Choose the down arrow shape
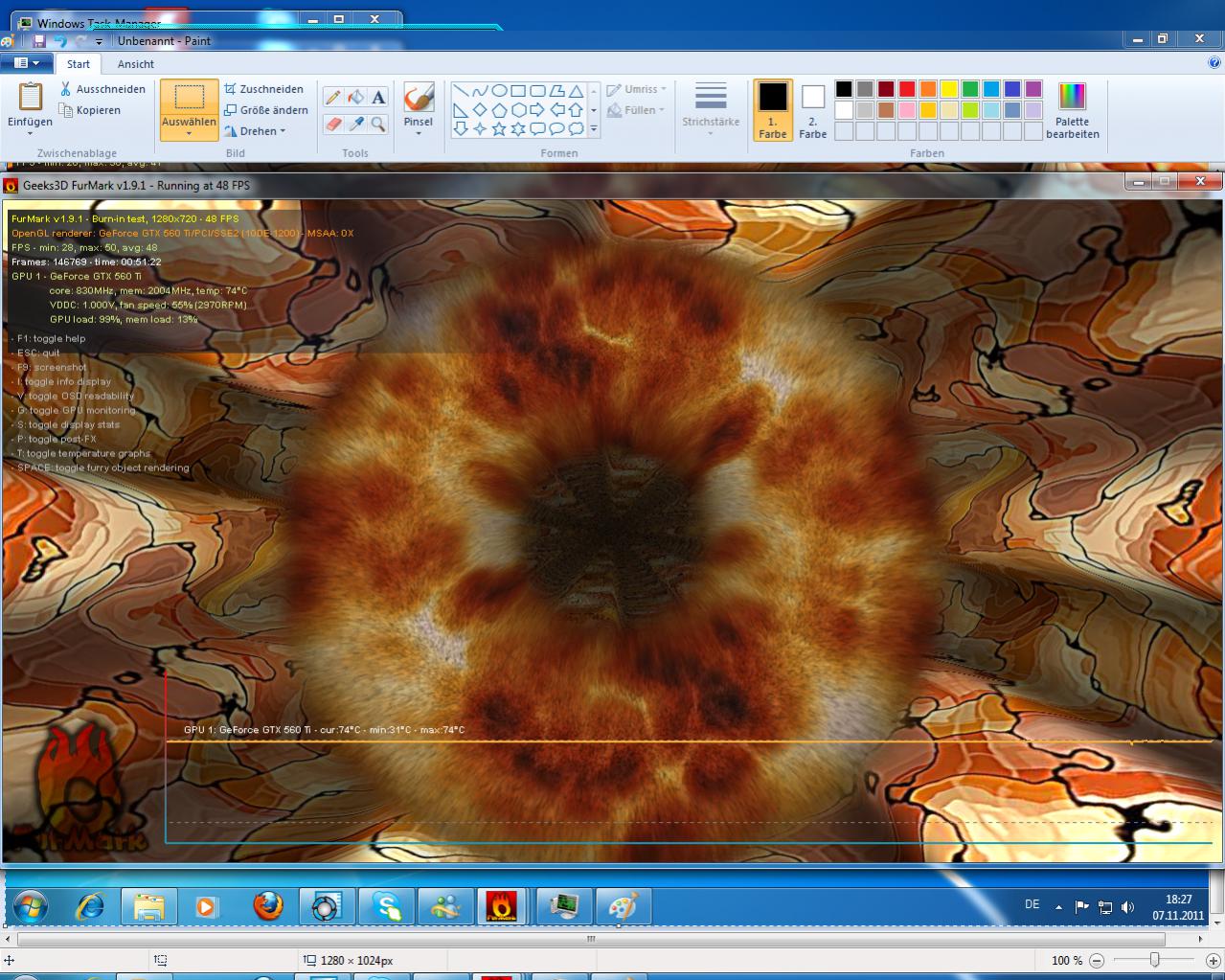The height and width of the screenshot is (980, 1225). pos(461,128)
